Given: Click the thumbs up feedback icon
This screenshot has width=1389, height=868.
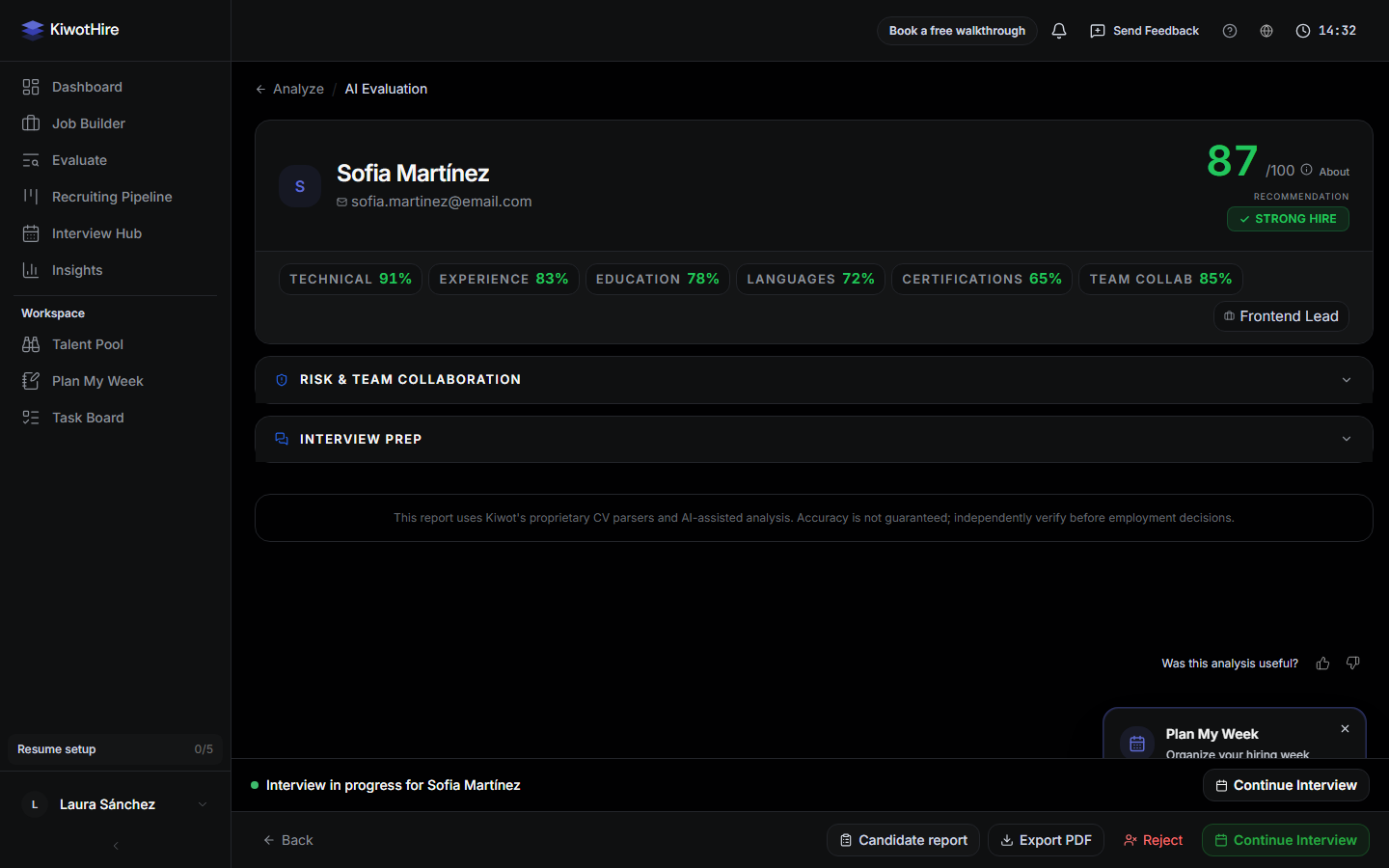Looking at the screenshot, I should coord(1322,664).
